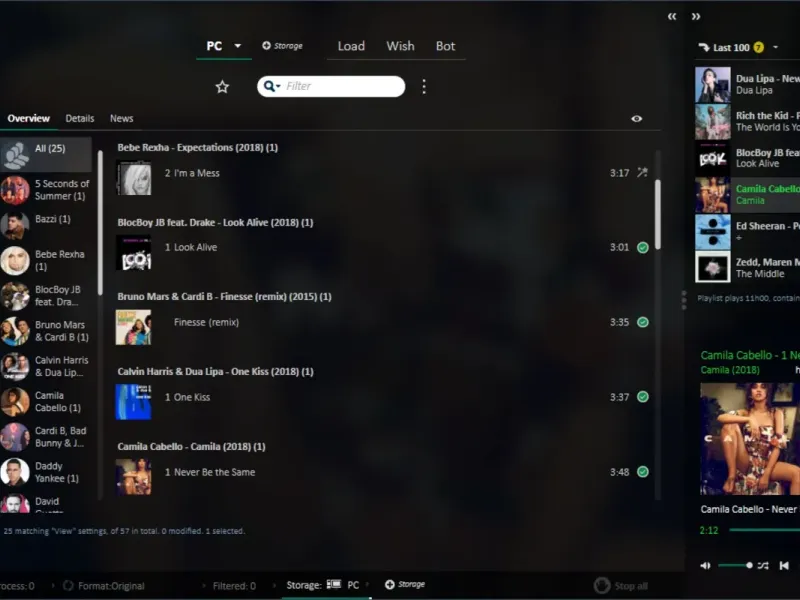
Task: Click the add Storage button in status bar
Action: pos(405,585)
